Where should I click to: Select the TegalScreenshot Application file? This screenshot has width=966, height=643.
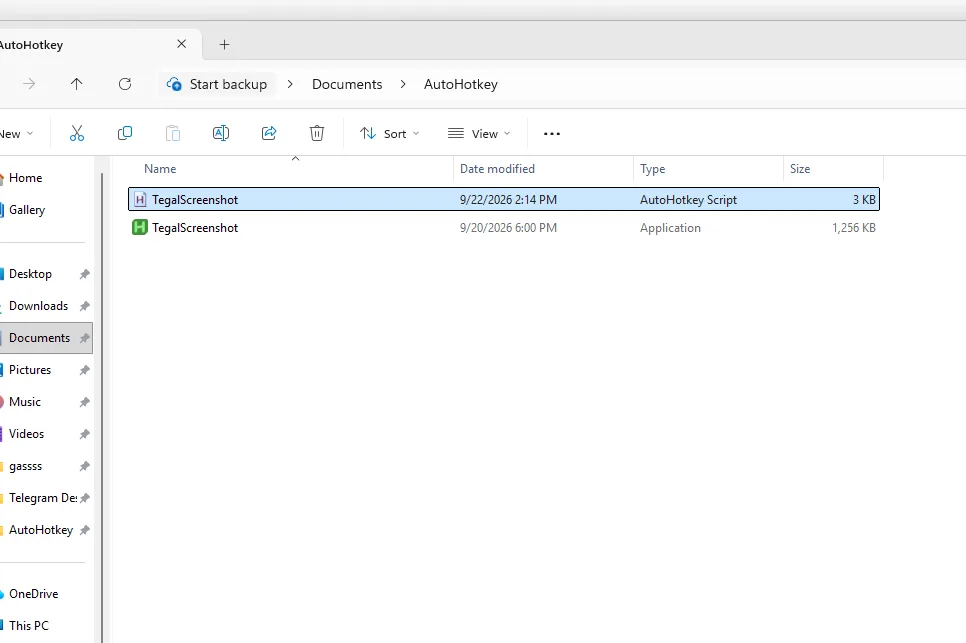pyautogui.click(x=503, y=228)
